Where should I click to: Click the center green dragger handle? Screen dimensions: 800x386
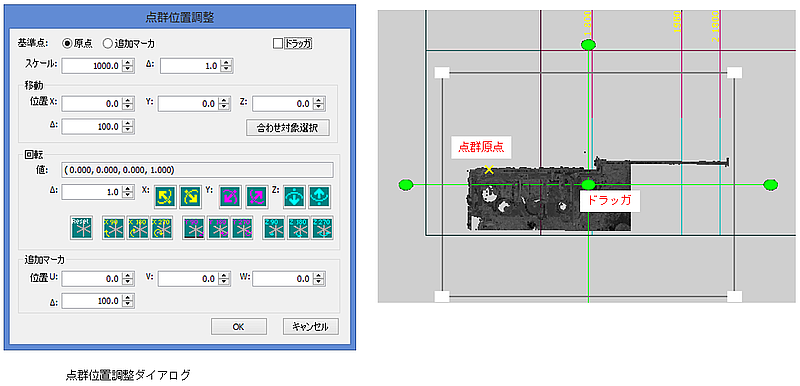(x=588, y=185)
